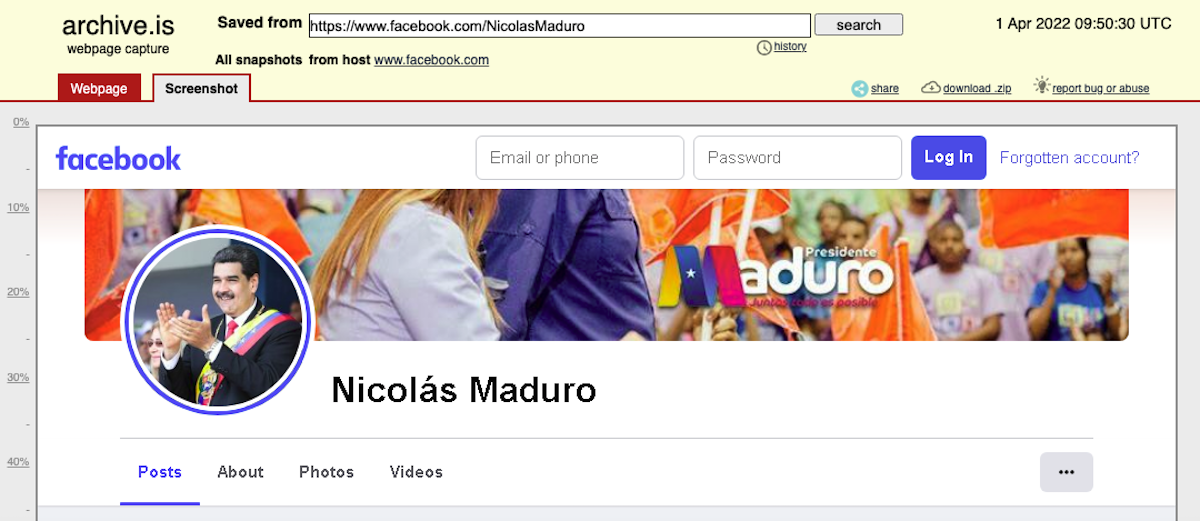Click the Log In button
Image resolution: width=1200 pixels, height=521 pixels.
[x=948, y=157]
